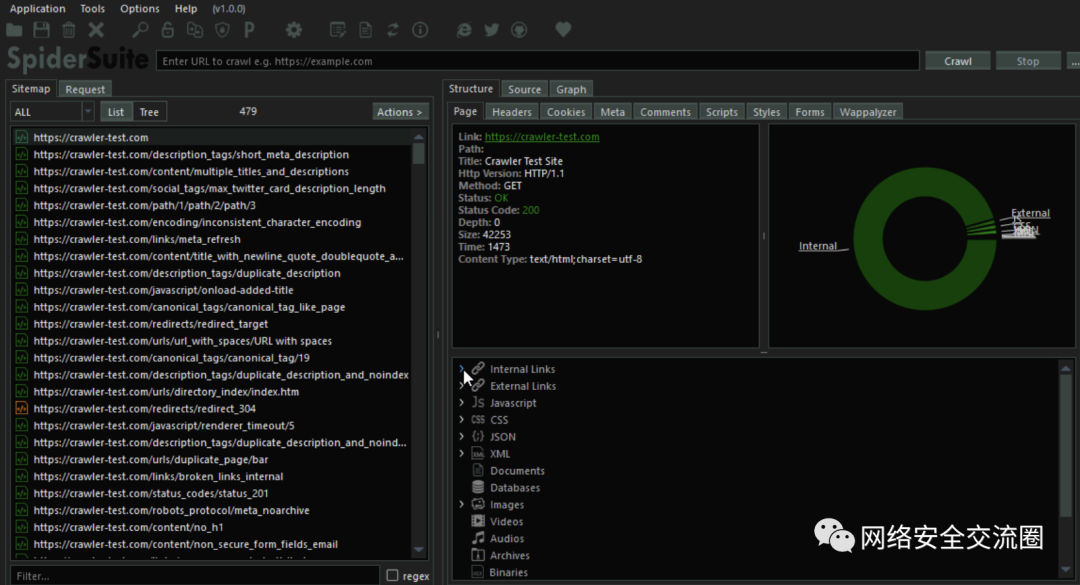Open the Help menu
The width and height of the screenshot is (1080, 585).
[185, 8]
